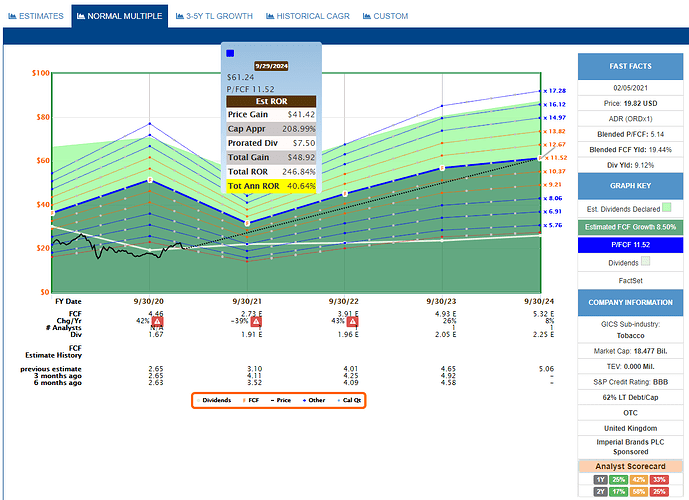Click the 62% LT Debt/Cap entry

coord(630,398)
